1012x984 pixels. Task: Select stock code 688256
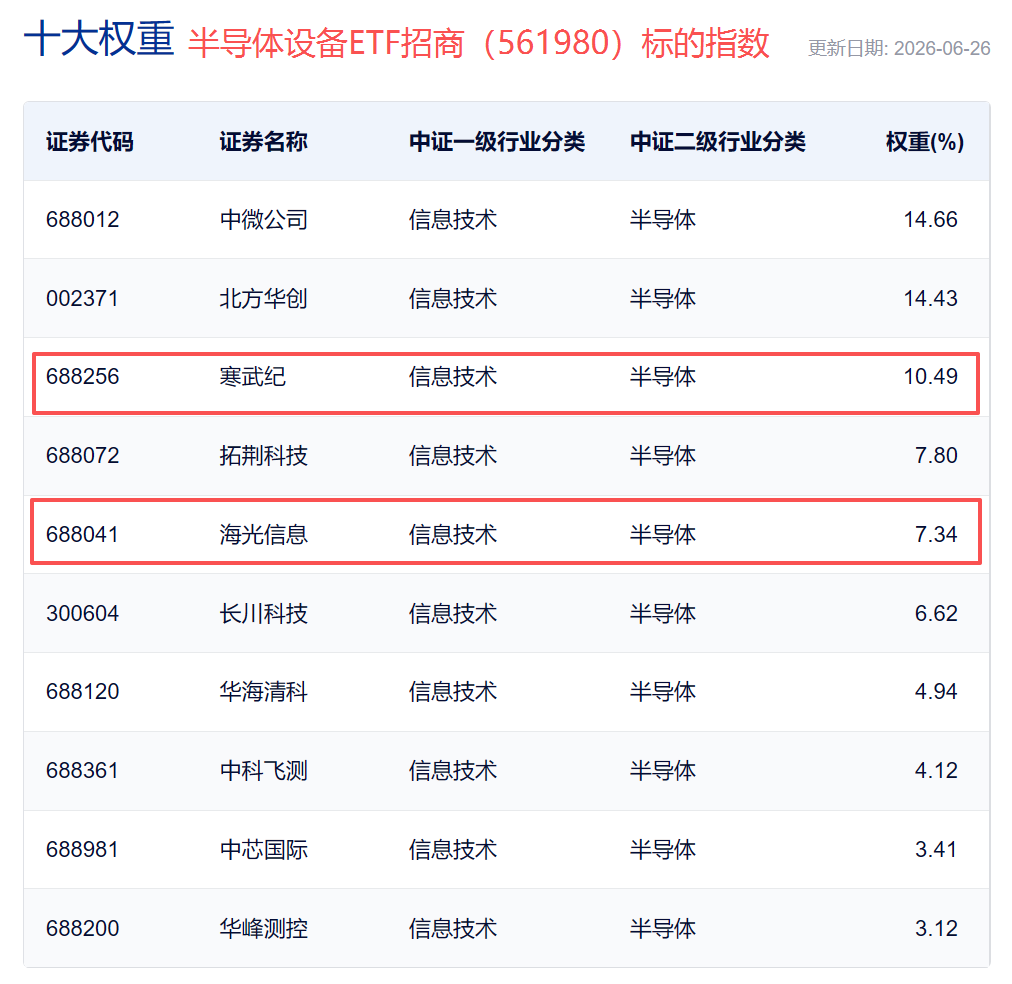(x=83, y=377)
